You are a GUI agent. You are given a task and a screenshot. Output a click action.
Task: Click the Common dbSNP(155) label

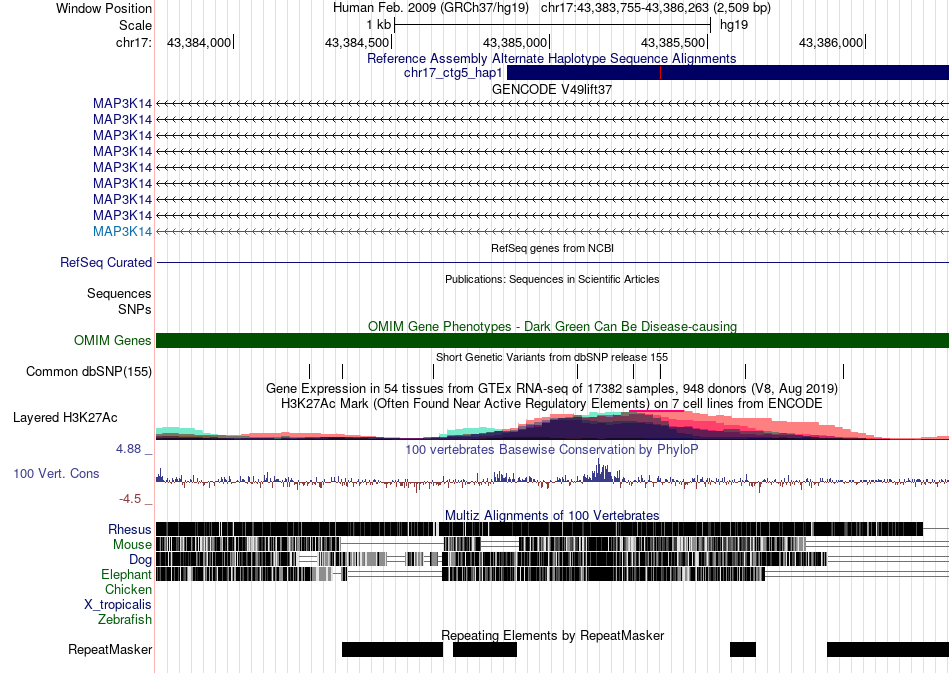(89, 371)
